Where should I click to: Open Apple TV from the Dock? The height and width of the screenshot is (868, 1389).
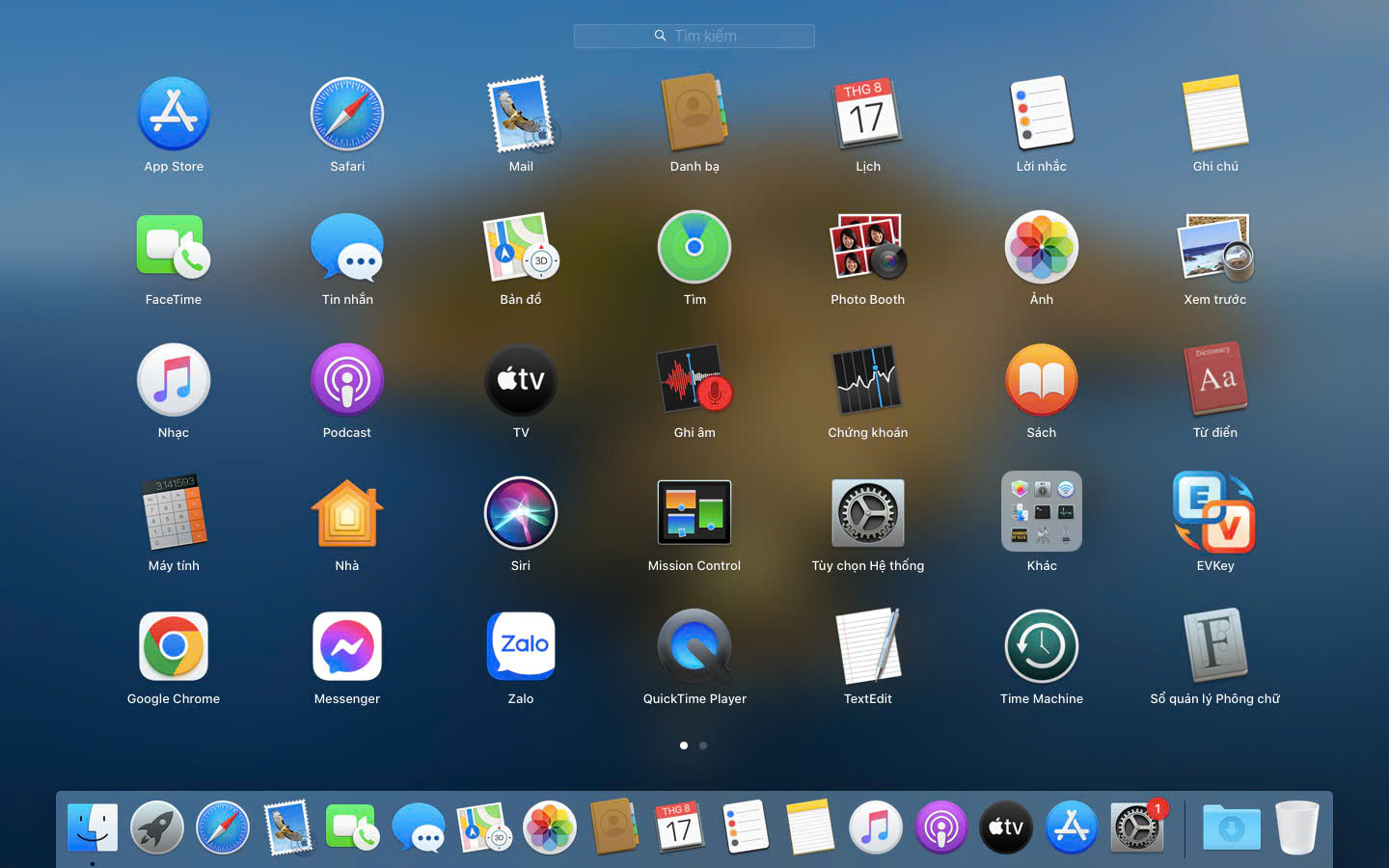tap(1006, 827)
